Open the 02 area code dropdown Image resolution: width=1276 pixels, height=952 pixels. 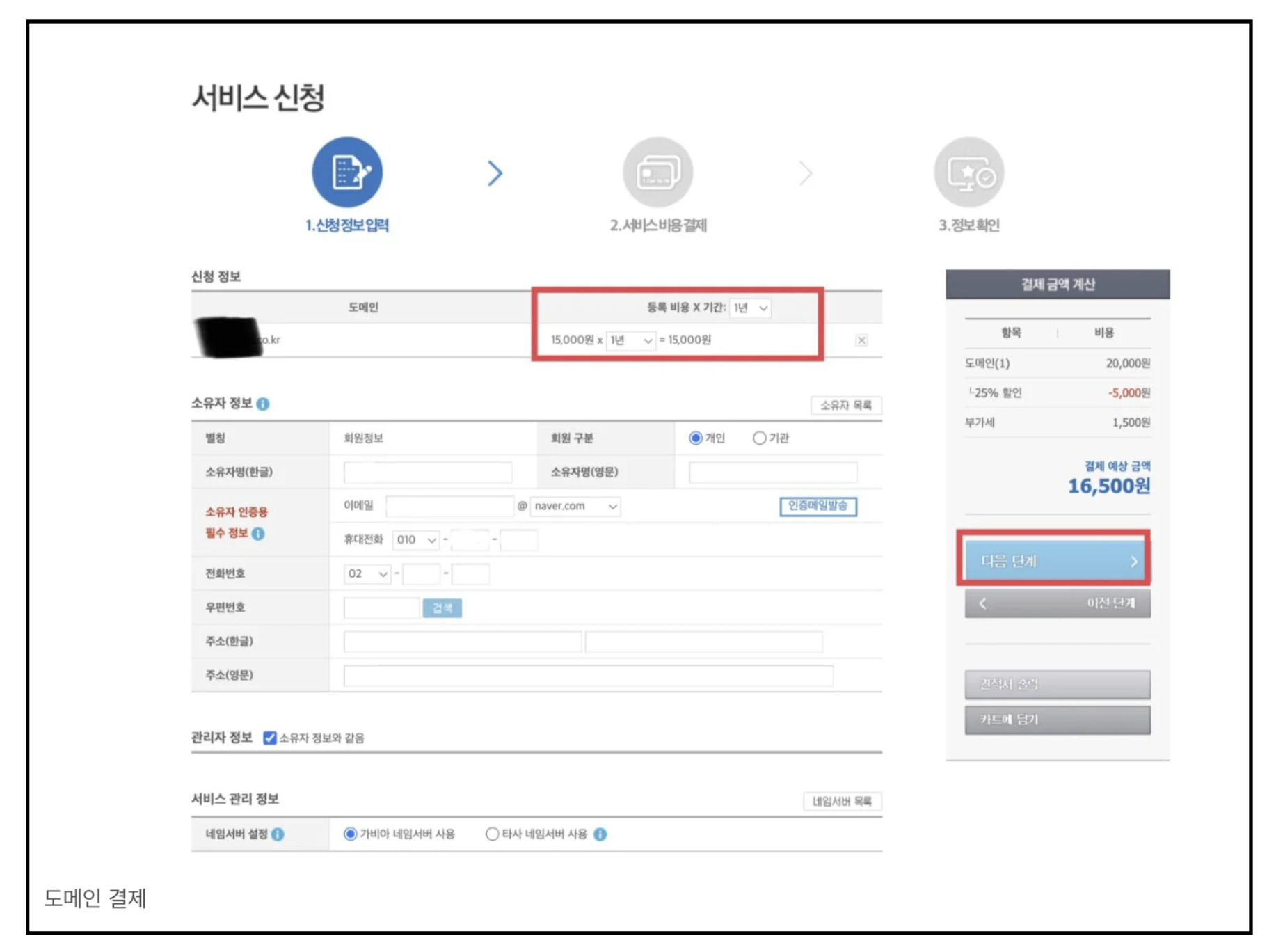coord(367,573)
